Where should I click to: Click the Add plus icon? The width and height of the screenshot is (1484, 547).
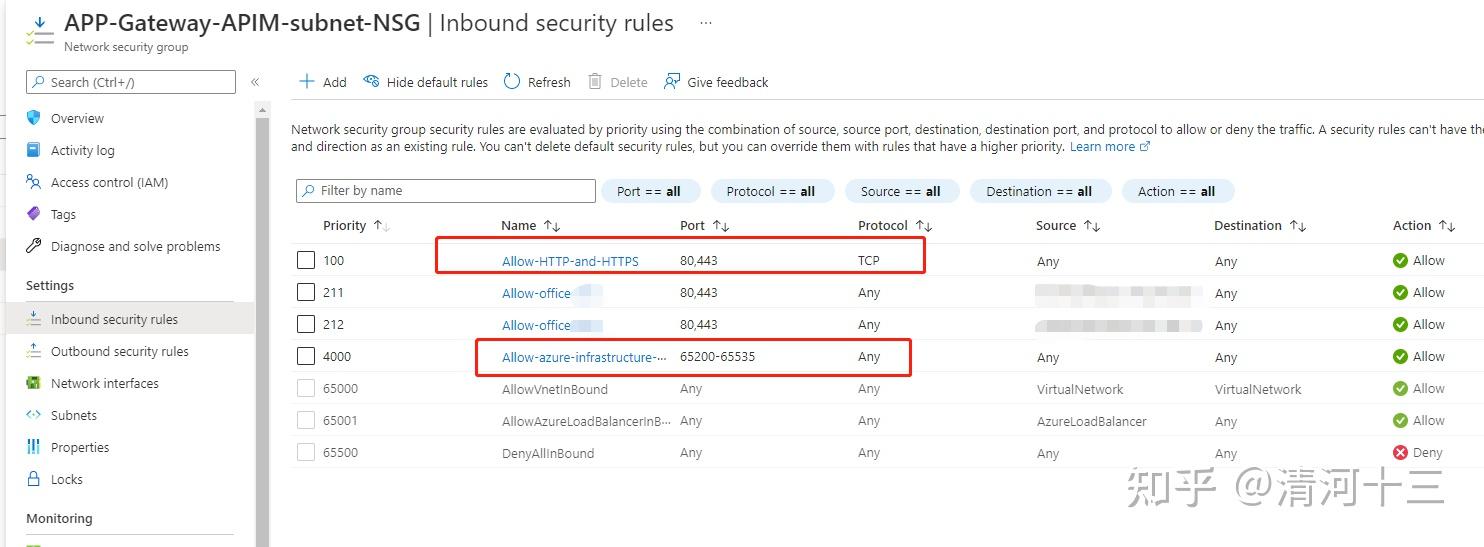click(307, 82)
